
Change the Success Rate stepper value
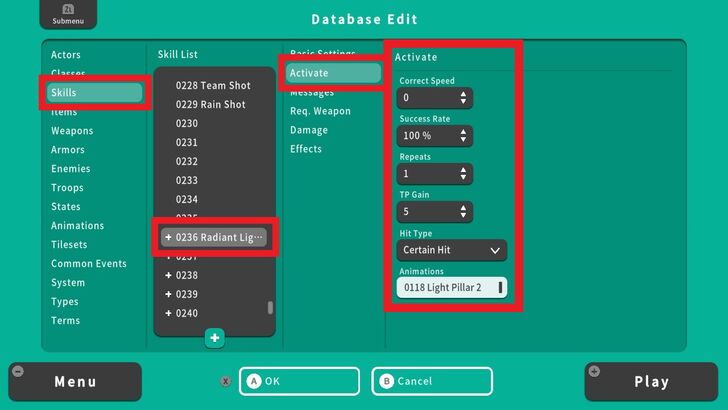point(463,136)
